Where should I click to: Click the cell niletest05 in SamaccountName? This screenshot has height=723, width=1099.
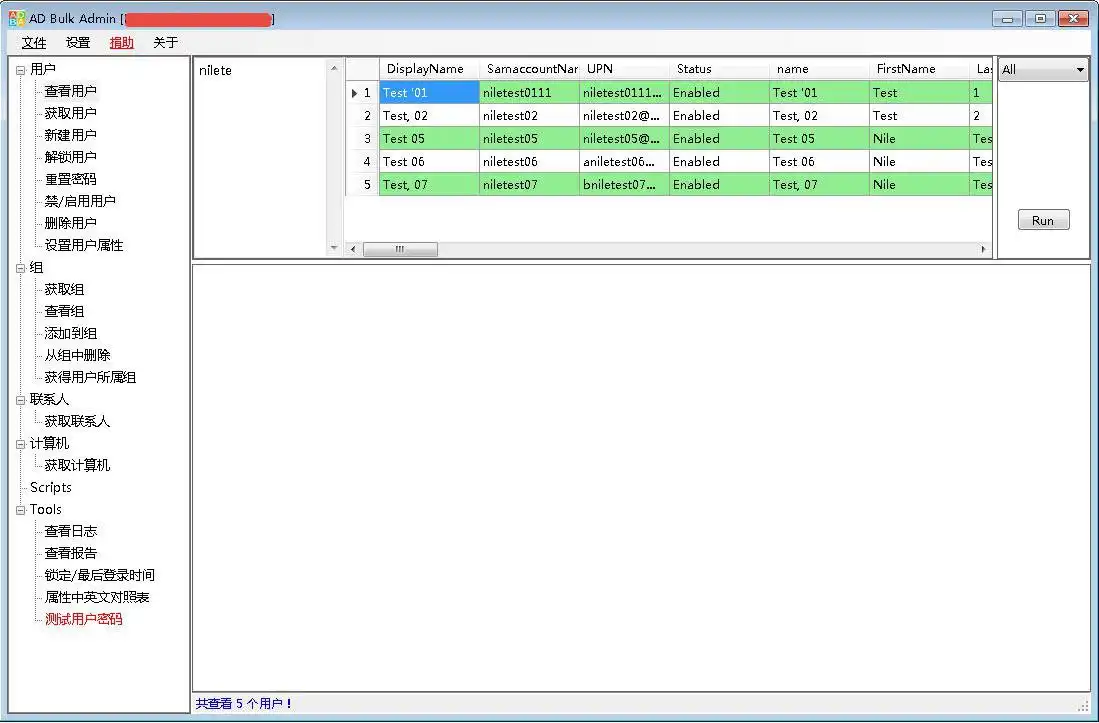pos(529,139)
